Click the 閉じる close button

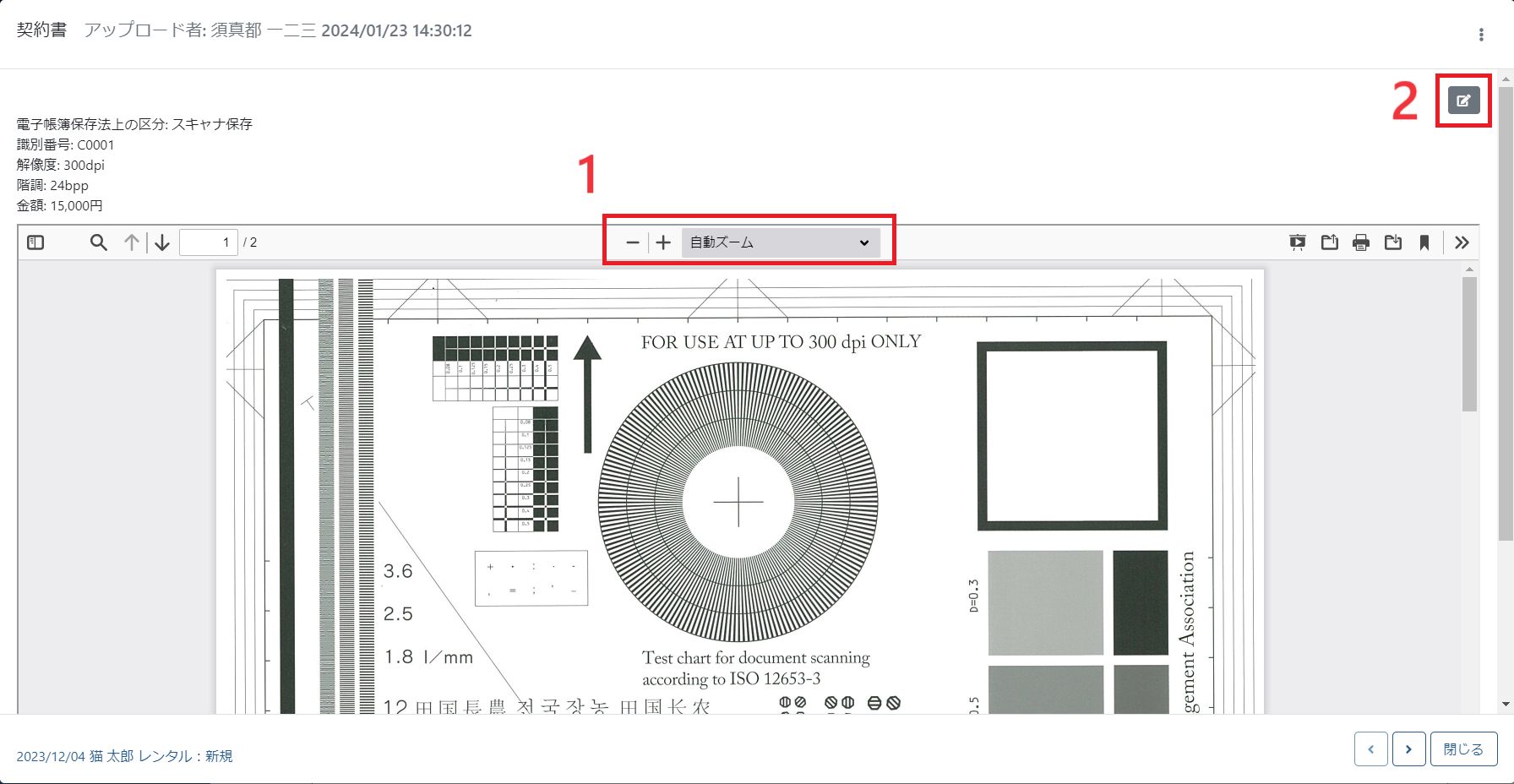[x=1463, y=749]
